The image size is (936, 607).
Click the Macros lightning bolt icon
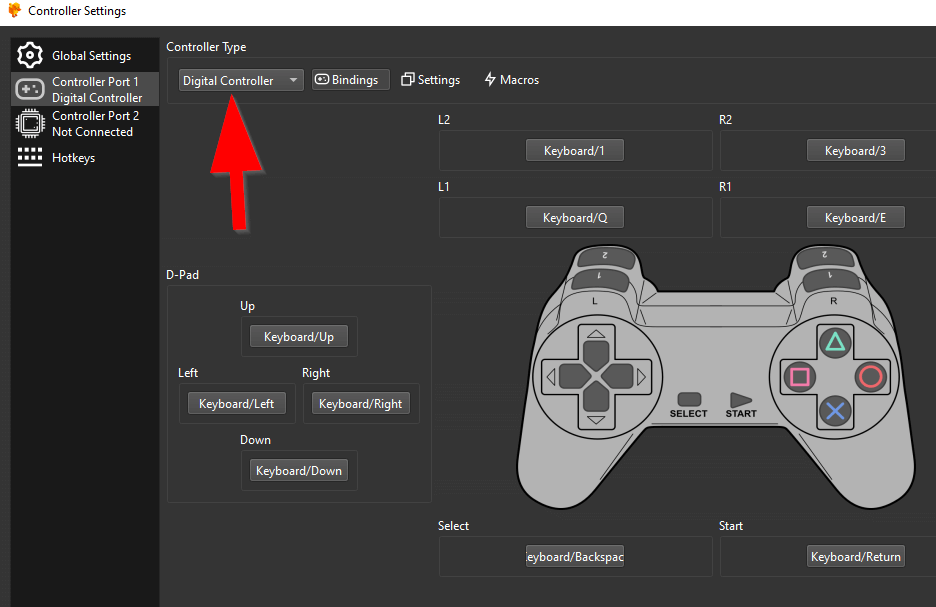tap(490, 79)
